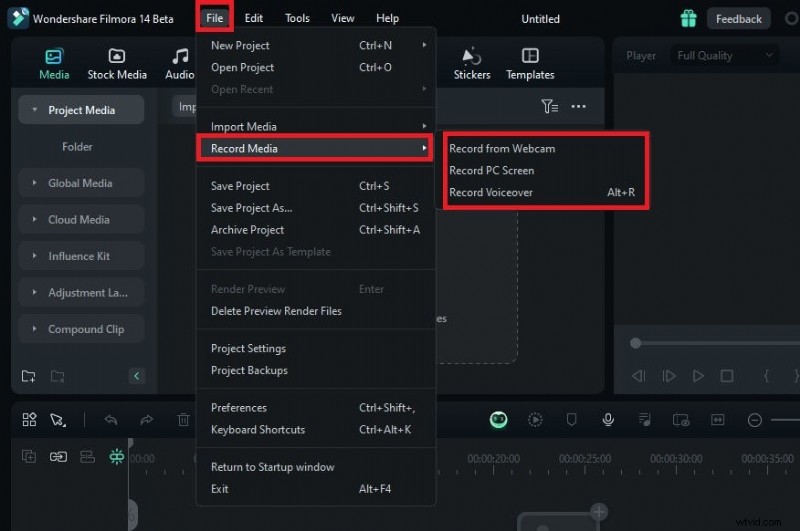The height and width of the screenshot is (531, 800).
Task: Click the microphone voiceover icon
Action: (608, 420)
